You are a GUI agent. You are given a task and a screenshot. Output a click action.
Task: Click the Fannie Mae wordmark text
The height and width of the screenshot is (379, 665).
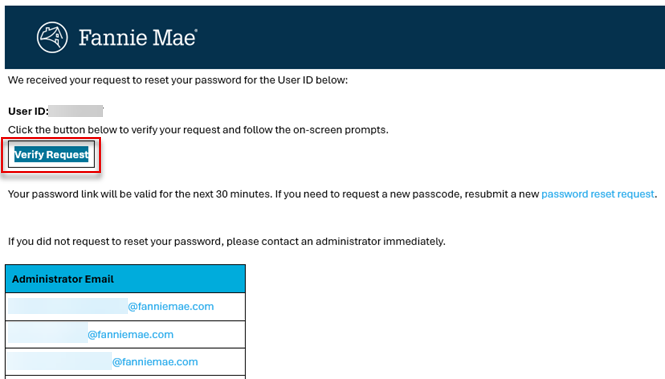138,38
